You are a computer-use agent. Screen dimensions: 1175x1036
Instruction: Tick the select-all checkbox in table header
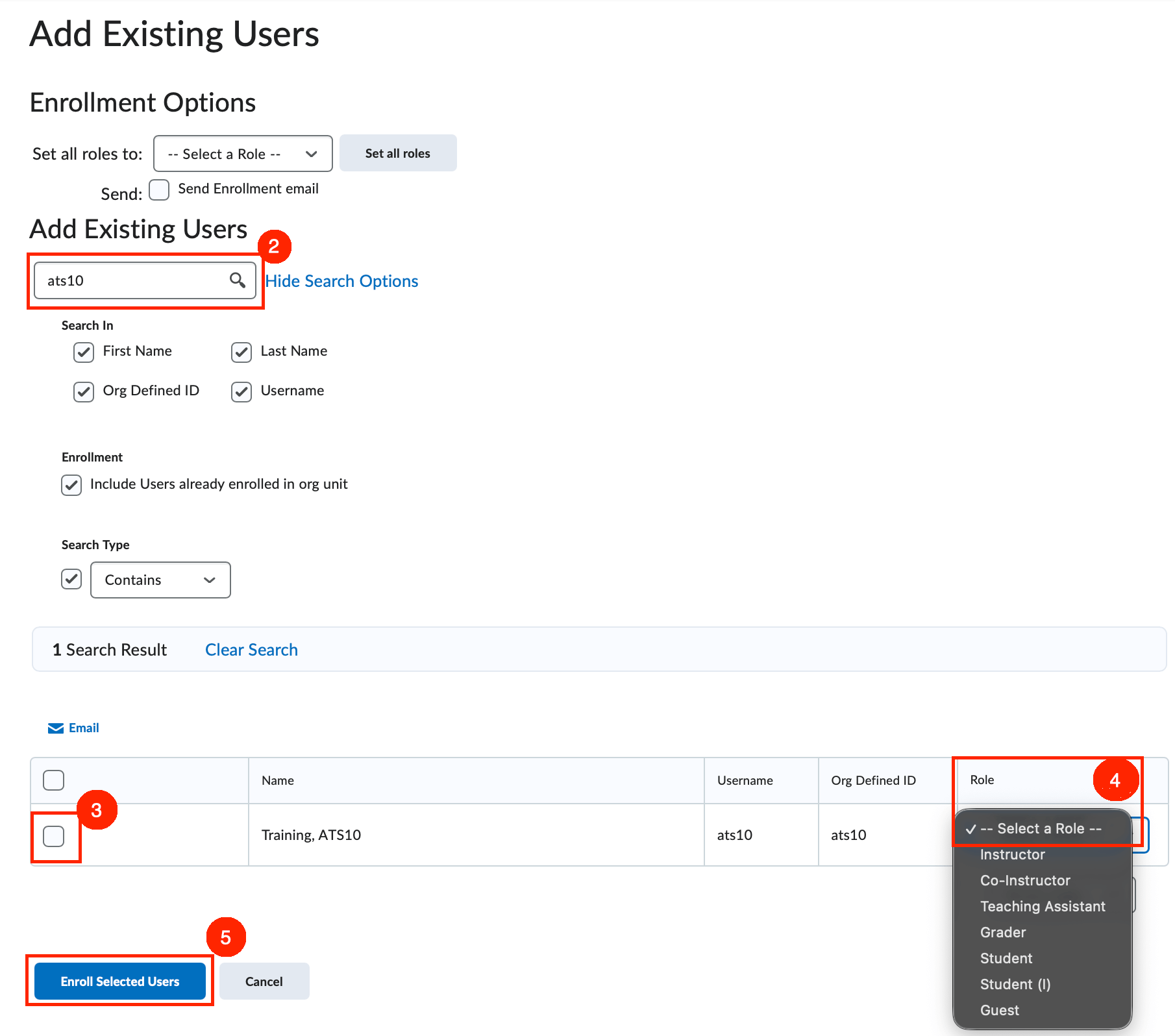(x=54, y=780)
